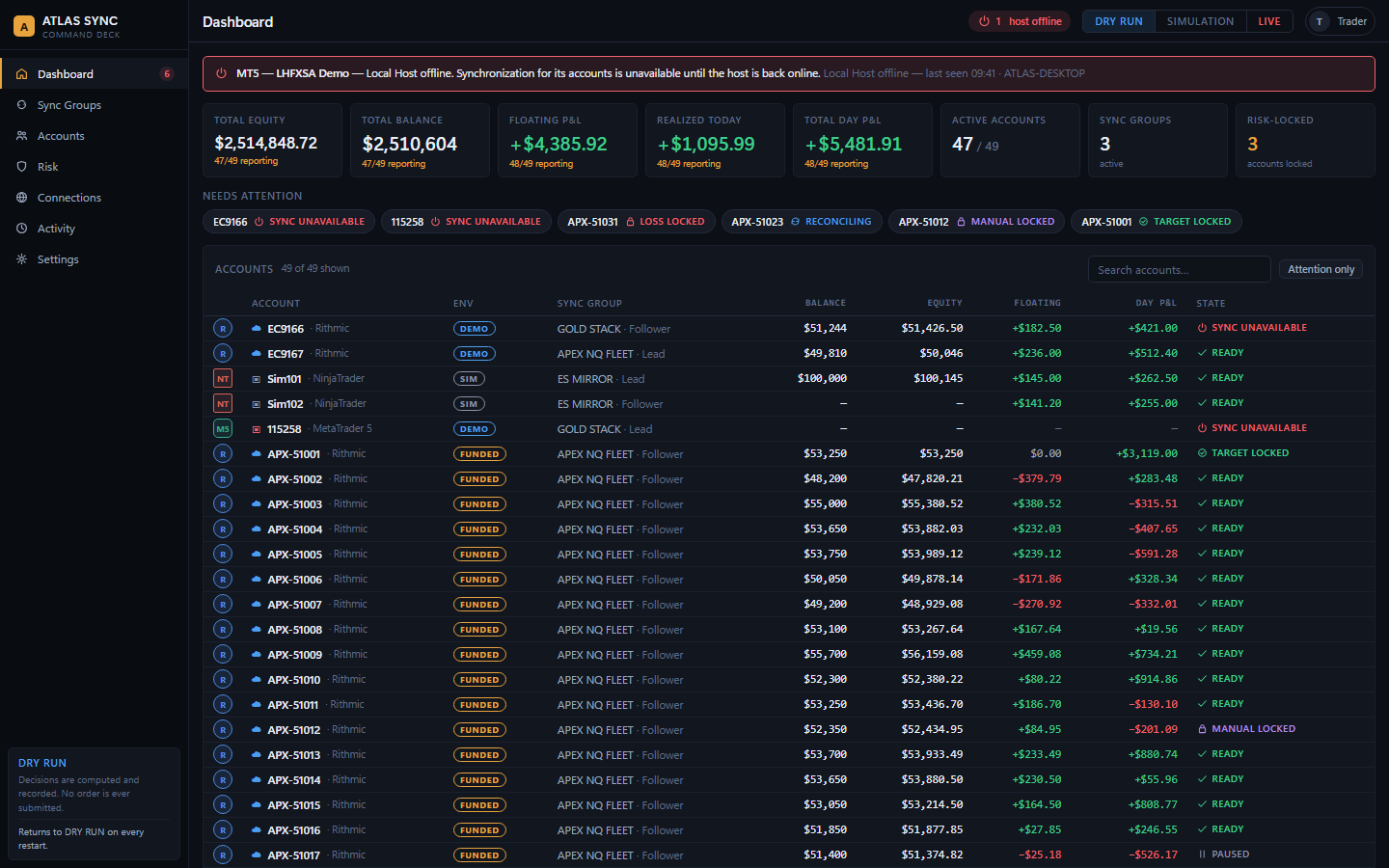Switch to LIVE mode
Image resolution: width=1389 pixels, height=868 pixels.
[1269, 21]
